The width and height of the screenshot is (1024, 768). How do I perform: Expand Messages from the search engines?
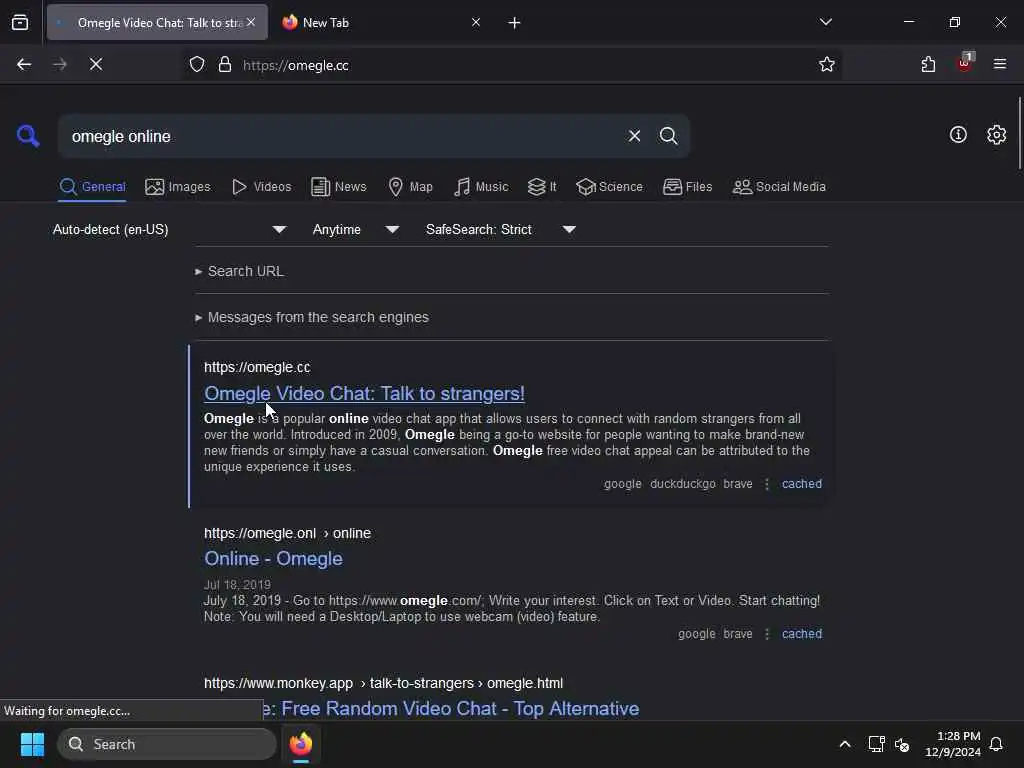coord(312,317)
